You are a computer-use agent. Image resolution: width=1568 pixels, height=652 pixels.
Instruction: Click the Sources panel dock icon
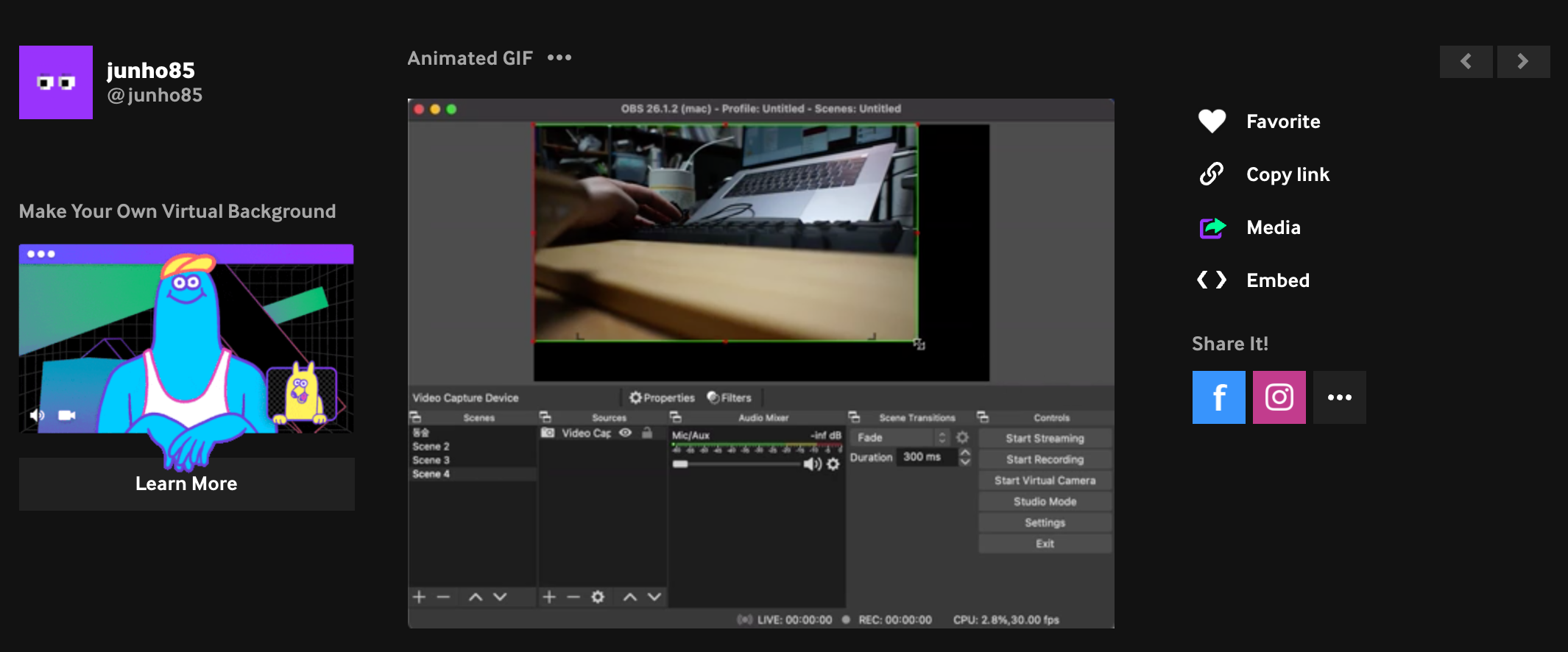click(x=545, y=417)
